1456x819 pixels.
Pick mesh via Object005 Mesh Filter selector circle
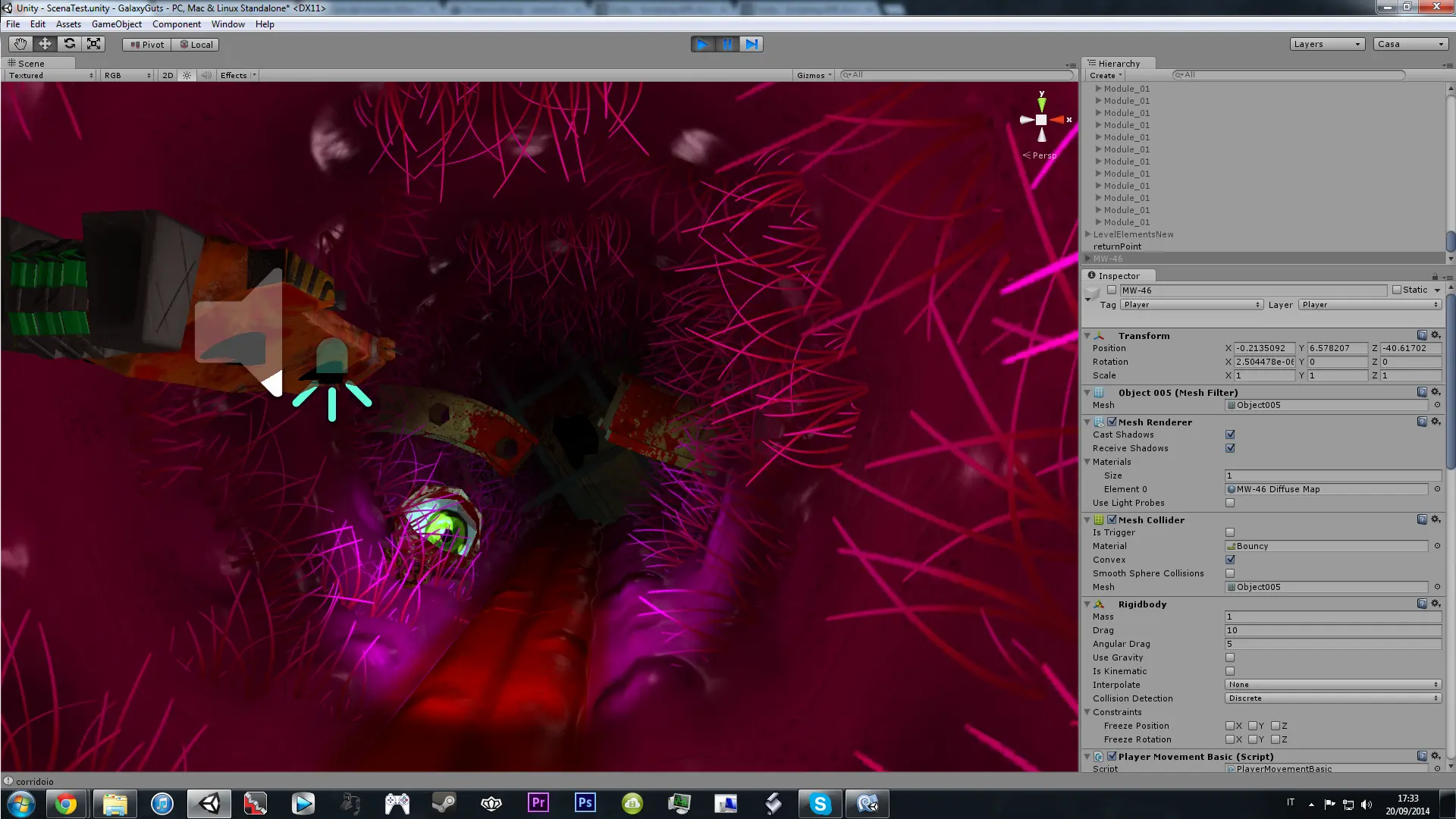(x=1437, y=405)
